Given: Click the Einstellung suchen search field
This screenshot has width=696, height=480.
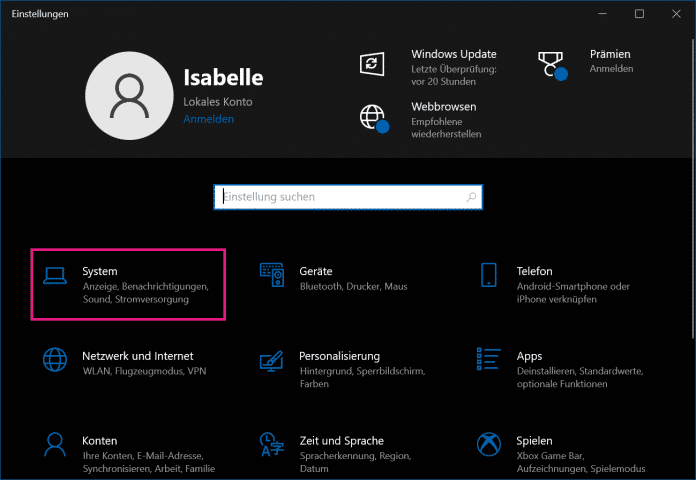Looking at the screenshot, I should pyautogui.click(x=340, y=197).
